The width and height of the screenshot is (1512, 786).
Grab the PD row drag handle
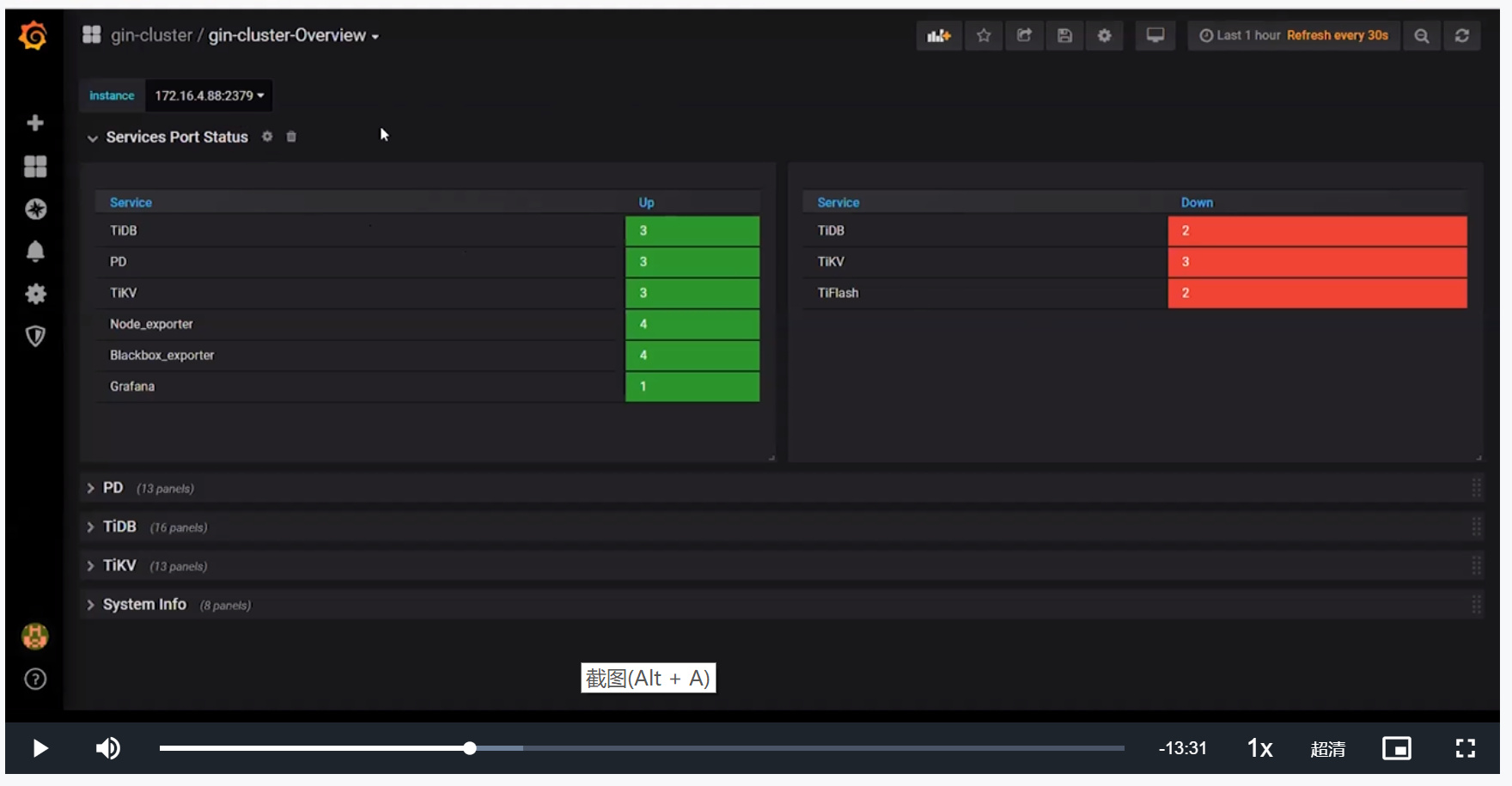tap(1476, 488)
